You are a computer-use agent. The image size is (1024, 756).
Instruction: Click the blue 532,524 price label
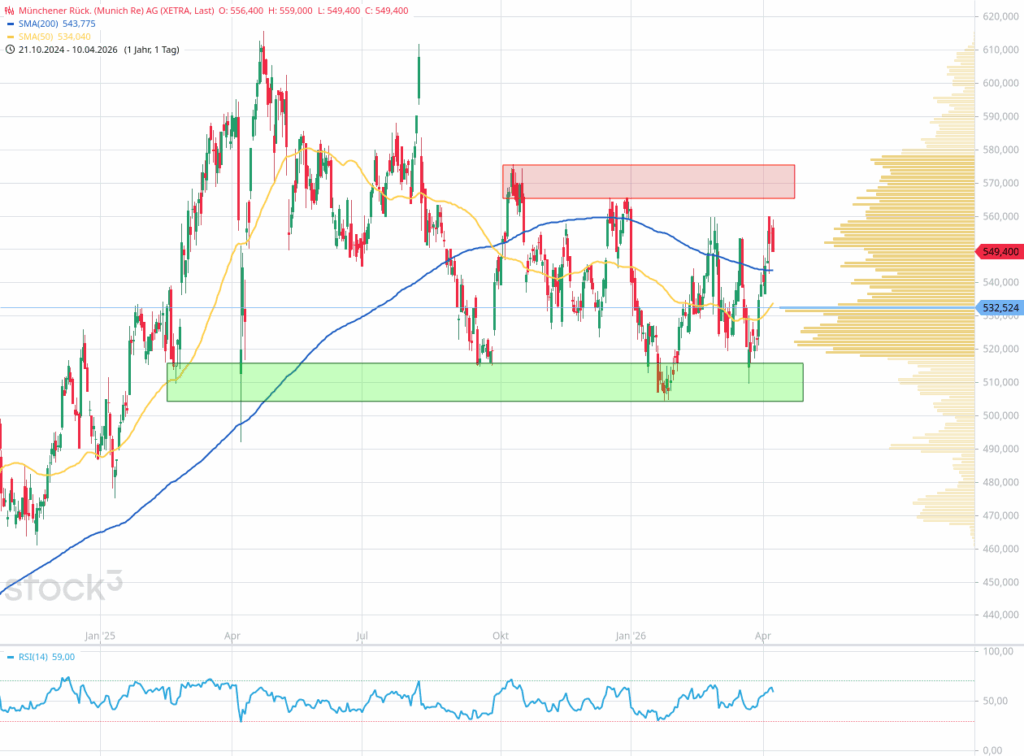1000,308
